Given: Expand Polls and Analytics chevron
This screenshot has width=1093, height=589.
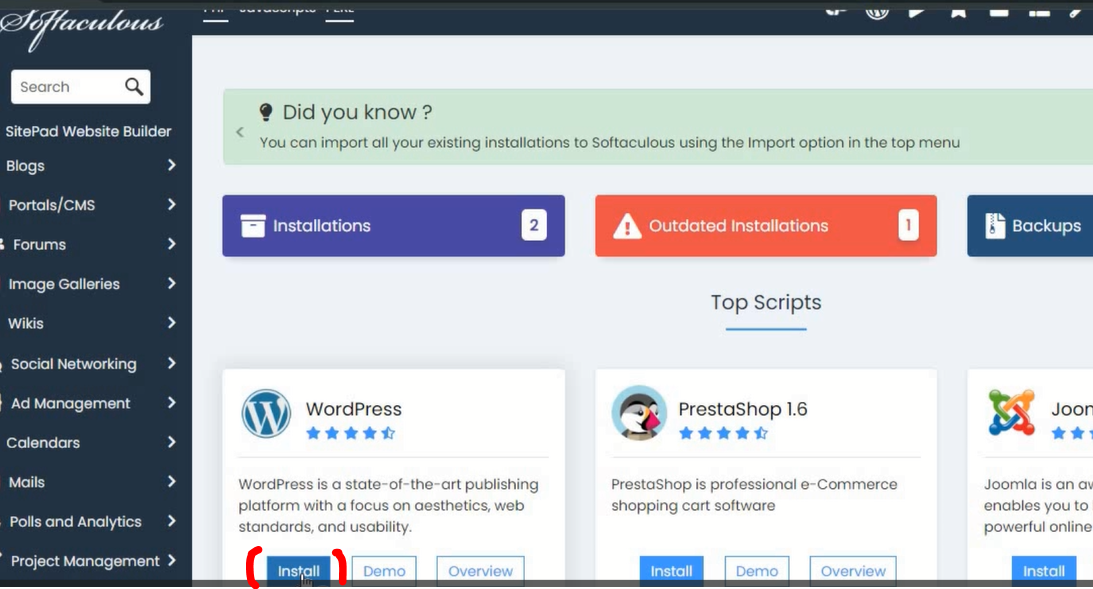Looking at the screenshot, I should click(171, 521).
